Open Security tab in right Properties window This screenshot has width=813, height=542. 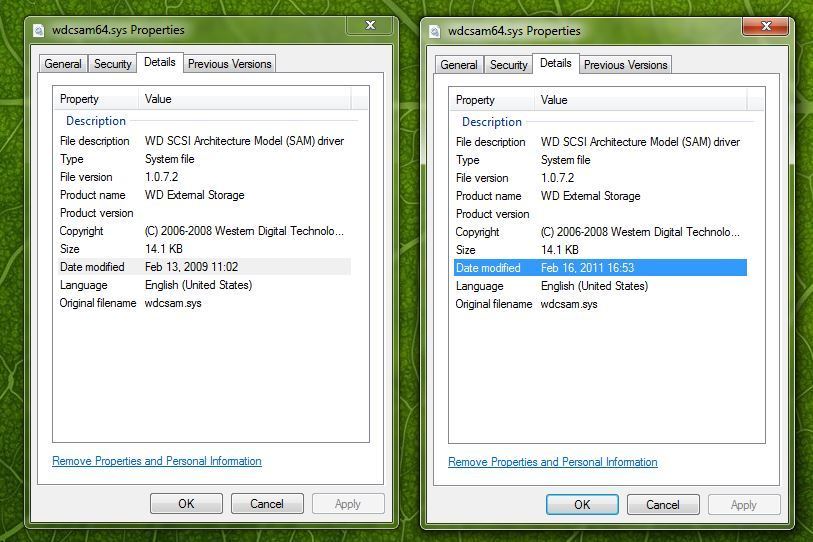509,65
